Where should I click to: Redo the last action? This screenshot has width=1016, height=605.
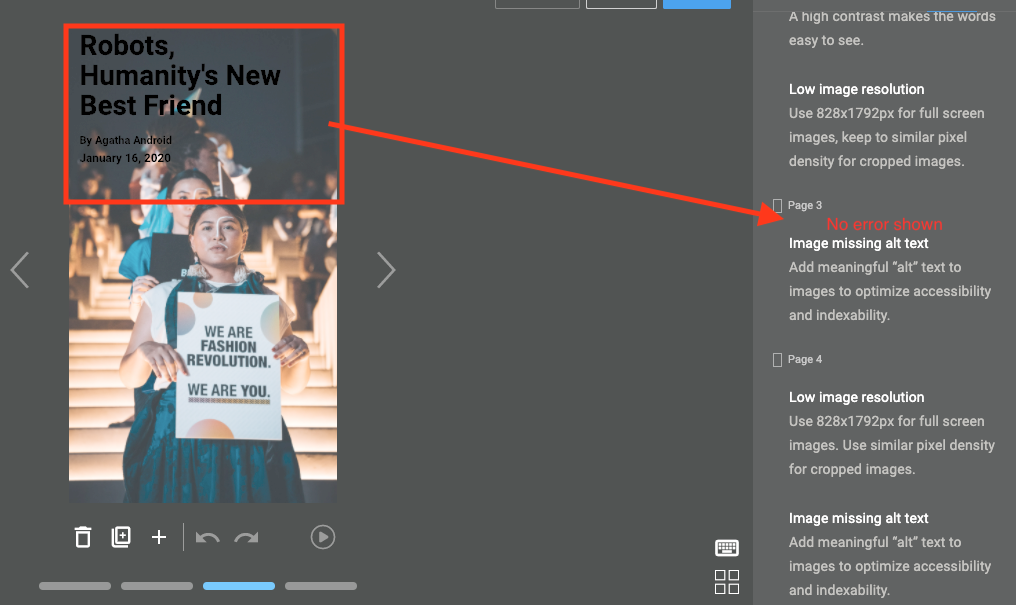click(x=246, y=538)
